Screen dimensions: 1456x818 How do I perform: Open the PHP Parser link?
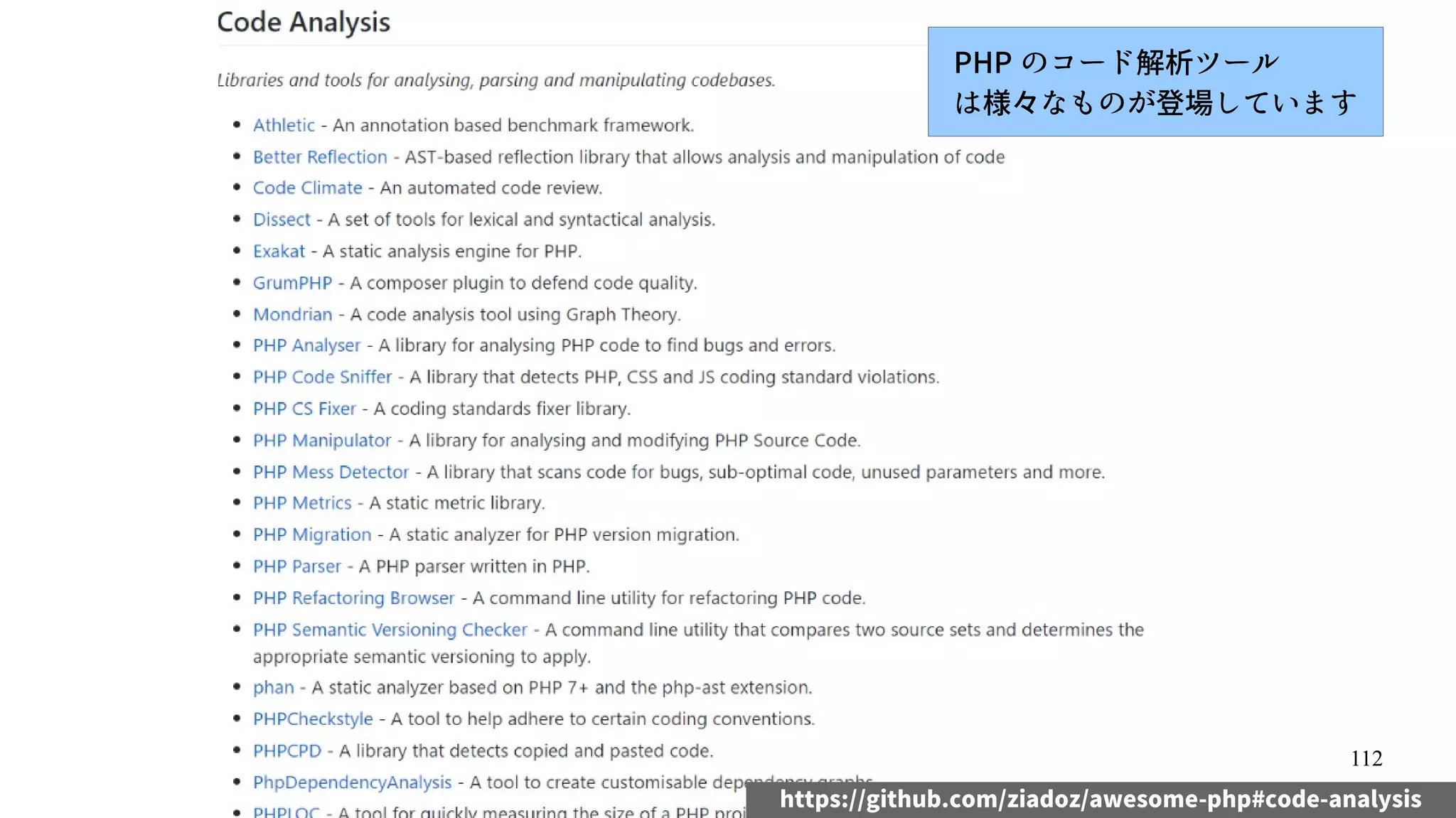[x=297, y=566]
